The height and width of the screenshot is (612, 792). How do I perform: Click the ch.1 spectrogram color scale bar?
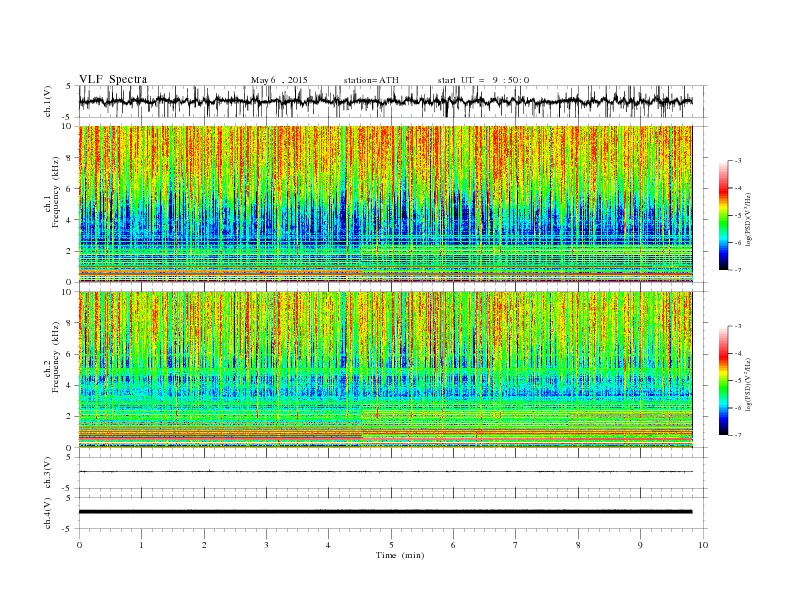click(x=723, y=215)
